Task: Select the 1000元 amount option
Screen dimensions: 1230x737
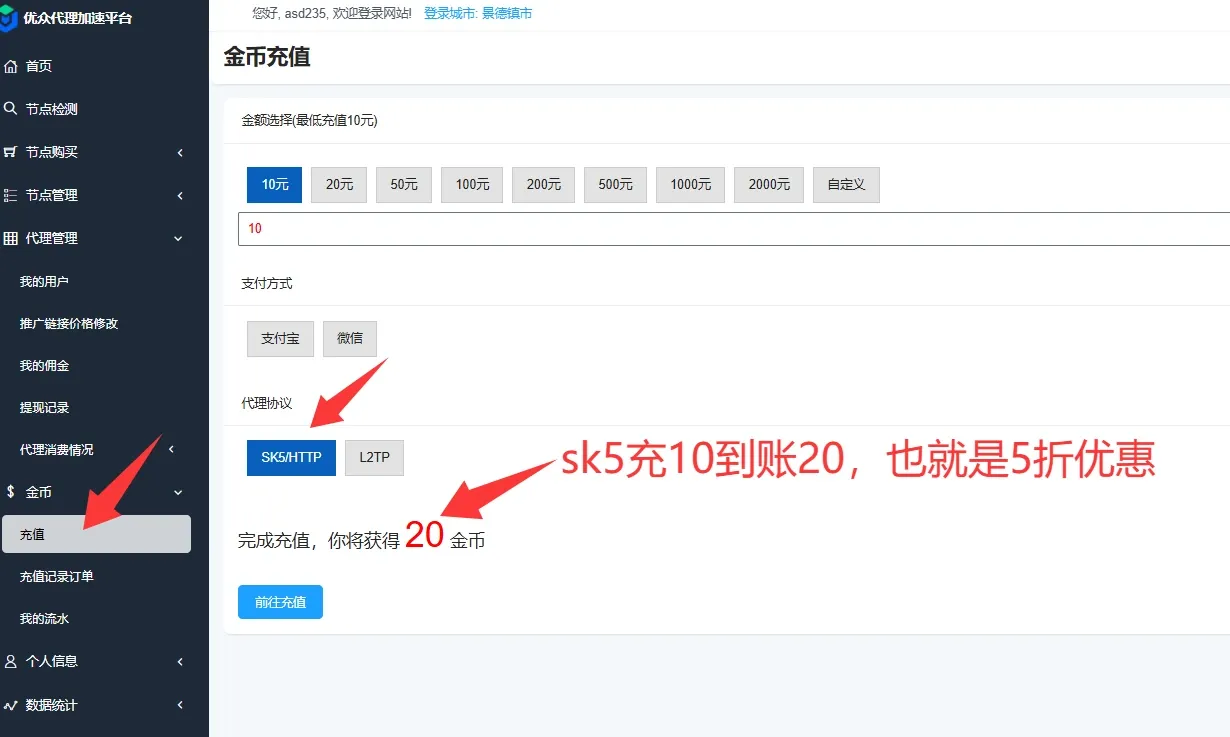Action: click(x=690, y=185)
